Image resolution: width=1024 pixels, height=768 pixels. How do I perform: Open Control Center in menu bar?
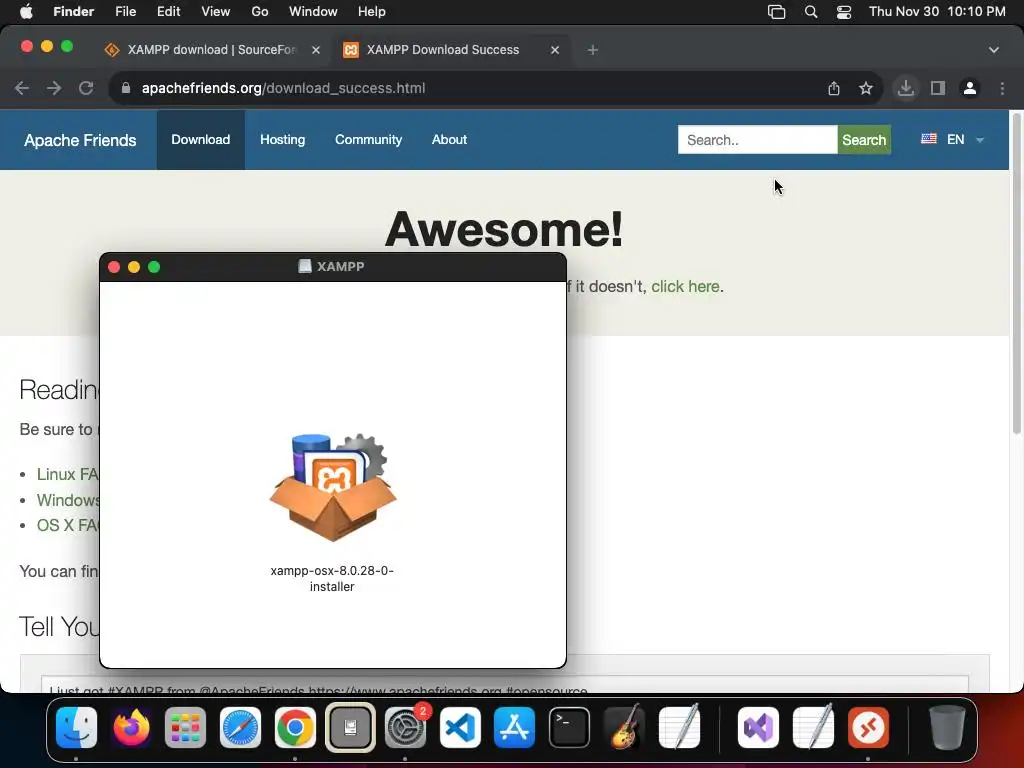point(844,12)
